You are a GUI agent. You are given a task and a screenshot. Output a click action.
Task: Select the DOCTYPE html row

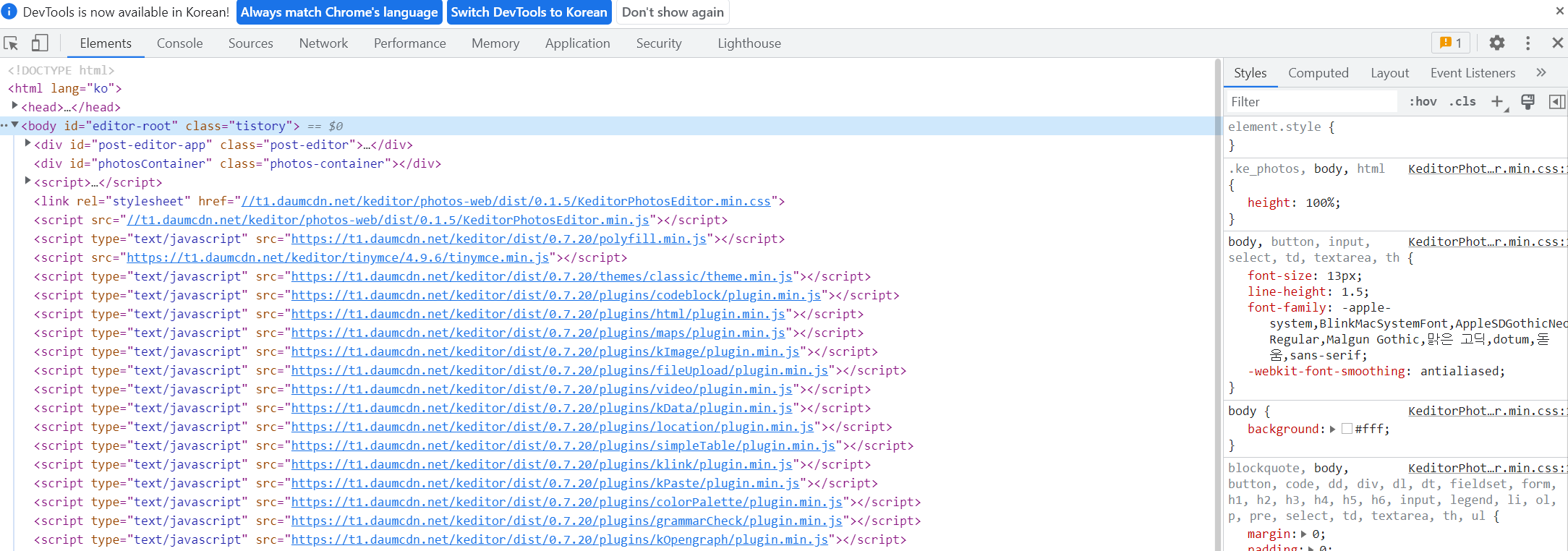tap(61, 70)
